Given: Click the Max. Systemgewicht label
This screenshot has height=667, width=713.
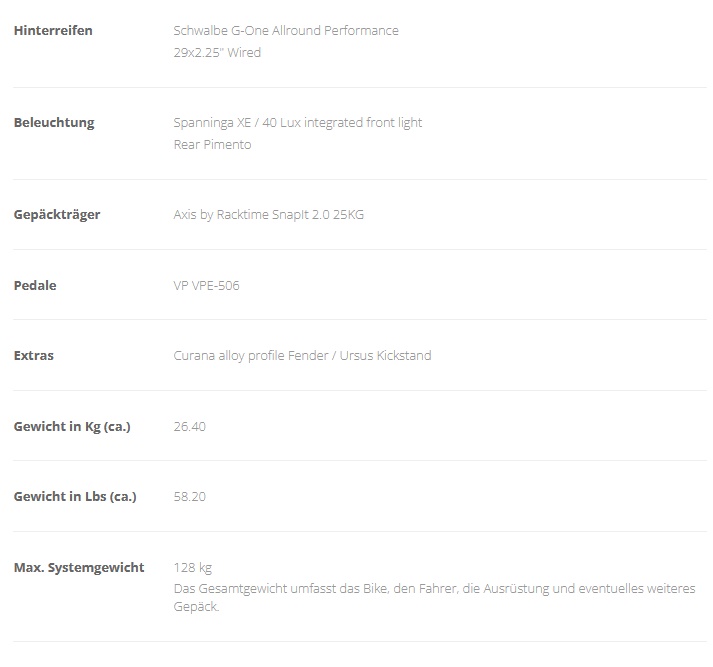Looking at the screenshot, I should point(79,567).
